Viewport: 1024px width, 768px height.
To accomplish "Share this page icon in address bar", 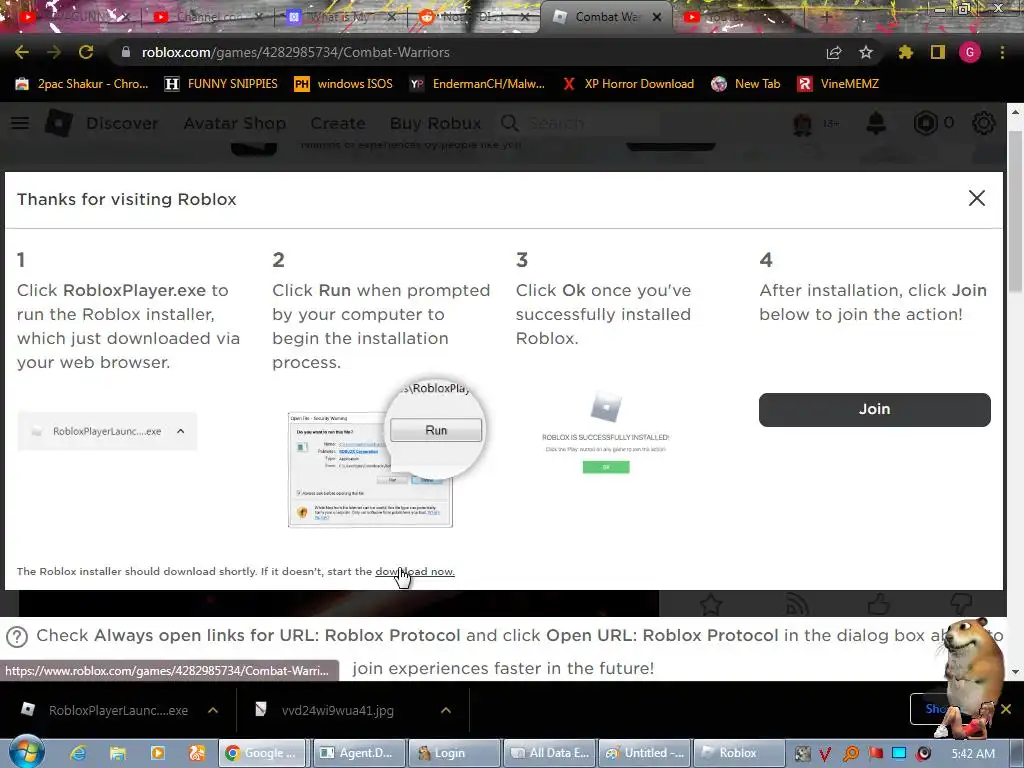I will pyautogui.click(x=833, y=52).
